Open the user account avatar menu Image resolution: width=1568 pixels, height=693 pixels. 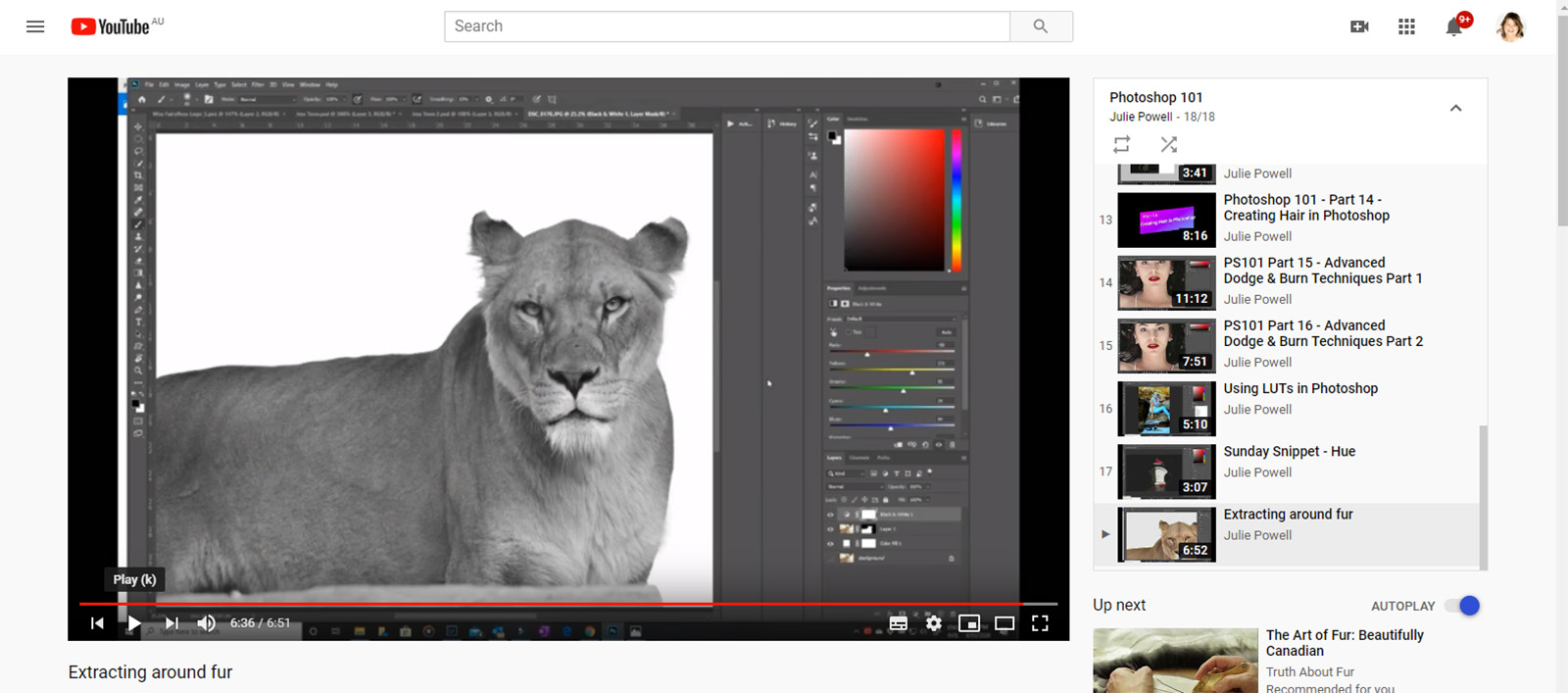[1510, 26]
